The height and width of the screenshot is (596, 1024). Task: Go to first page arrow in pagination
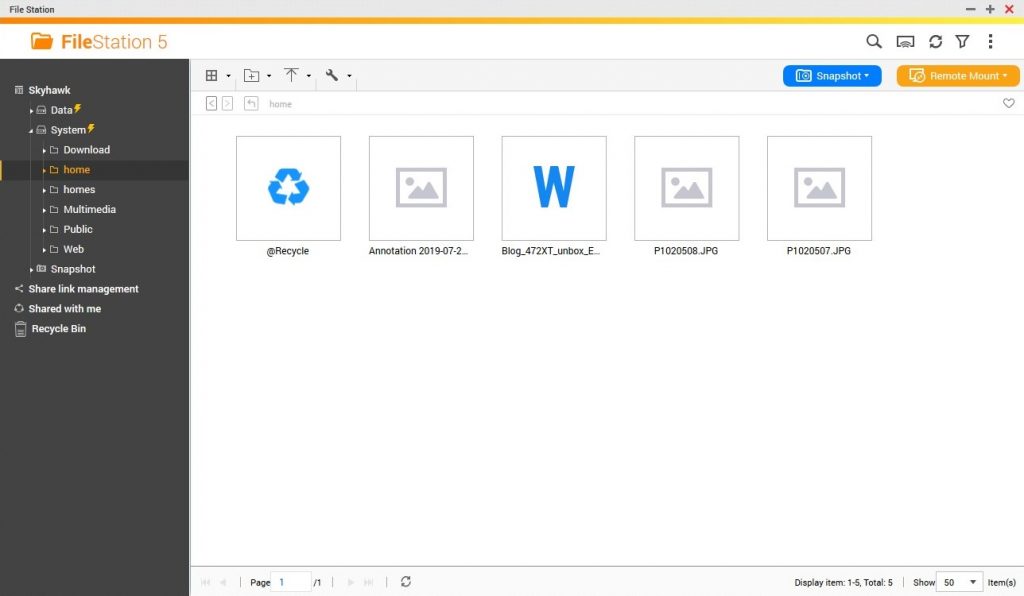(206, 582)
